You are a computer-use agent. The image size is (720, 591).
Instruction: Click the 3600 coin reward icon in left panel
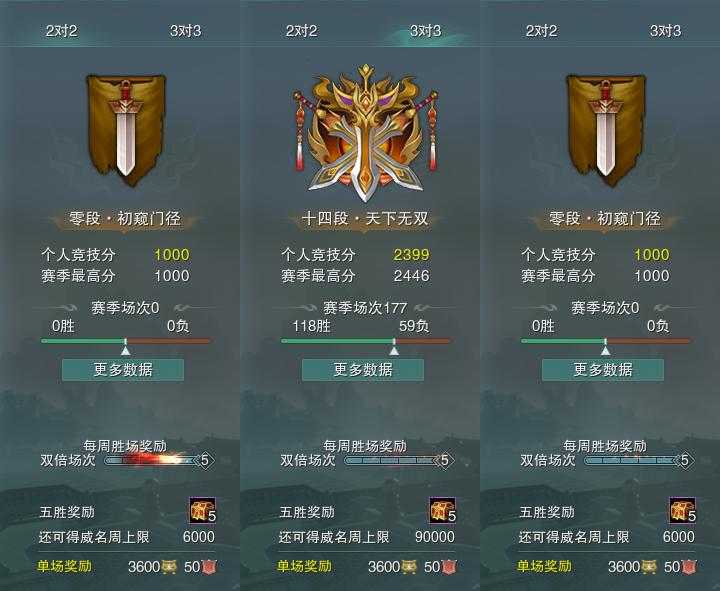tap(169, 567)
